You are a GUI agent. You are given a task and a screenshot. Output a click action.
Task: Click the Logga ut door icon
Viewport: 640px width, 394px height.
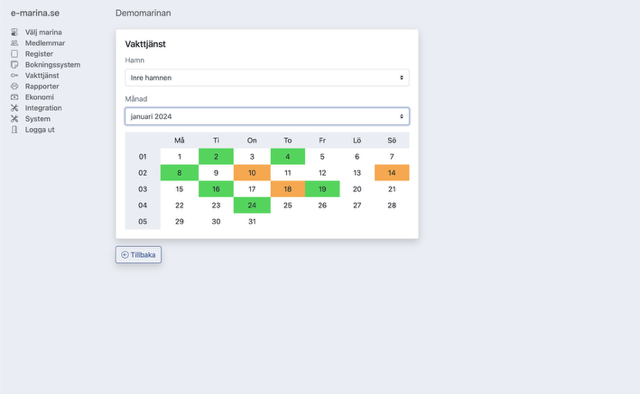(x=15, y=129)
